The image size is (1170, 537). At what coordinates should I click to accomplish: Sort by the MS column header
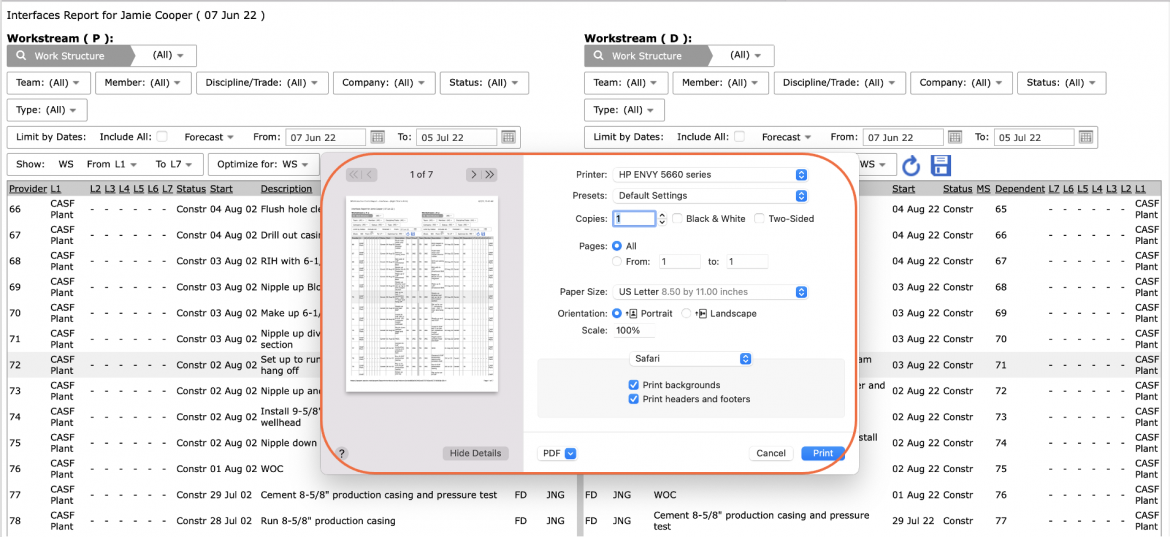[x=983, y=189]
